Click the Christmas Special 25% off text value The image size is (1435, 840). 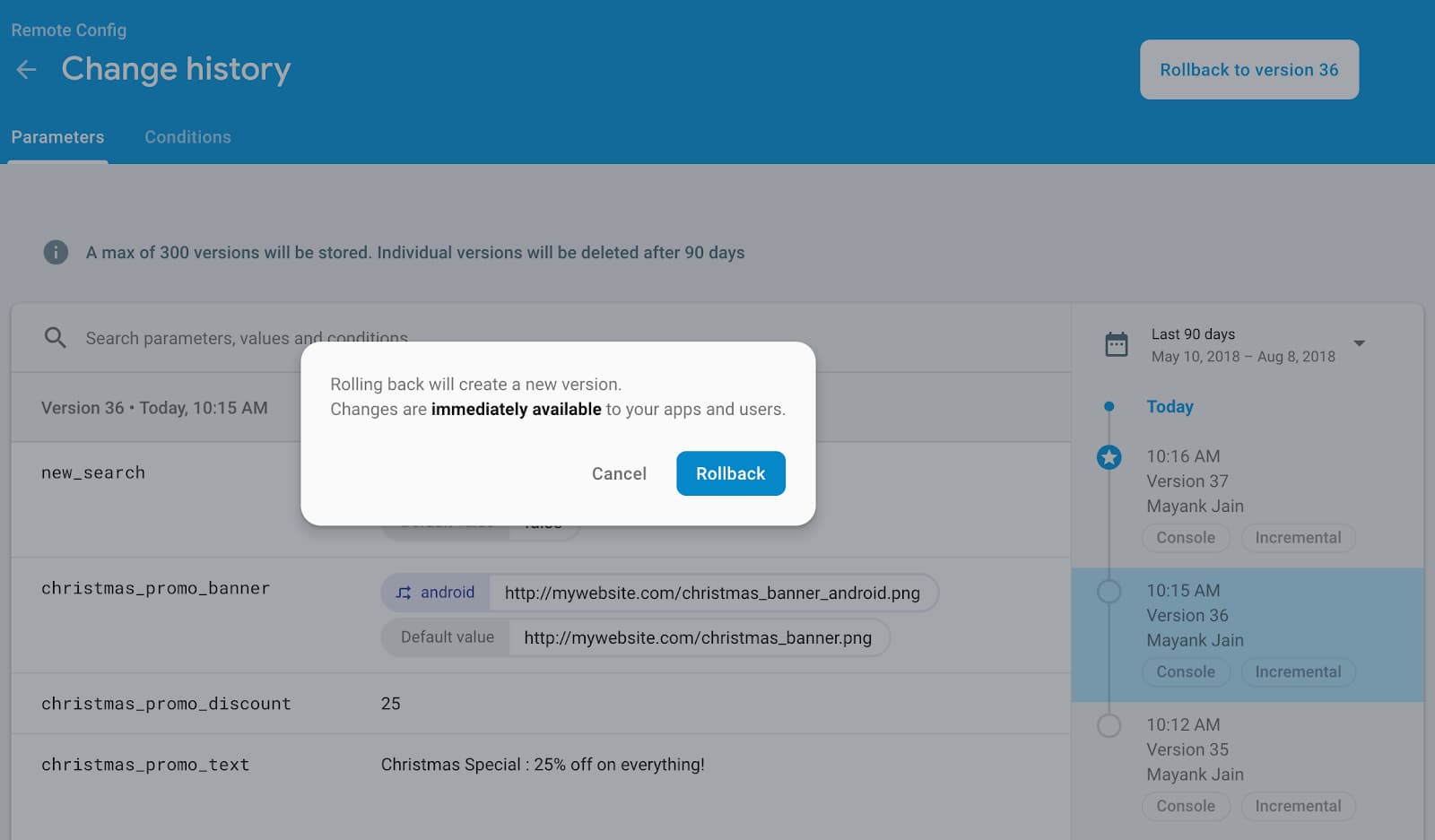pyautogui.click(x=543, y=765)
